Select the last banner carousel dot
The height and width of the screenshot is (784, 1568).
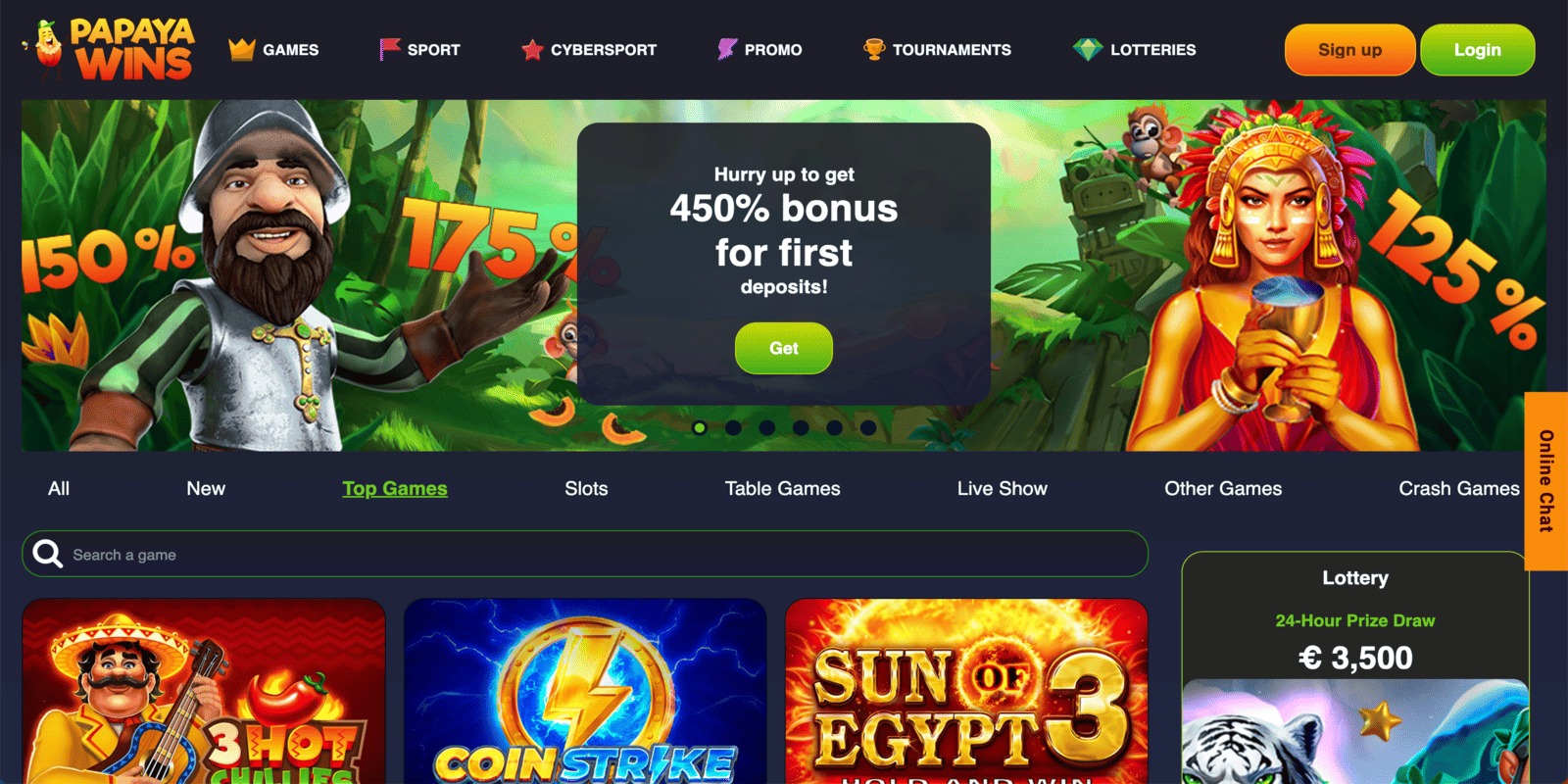click(868, 427)
